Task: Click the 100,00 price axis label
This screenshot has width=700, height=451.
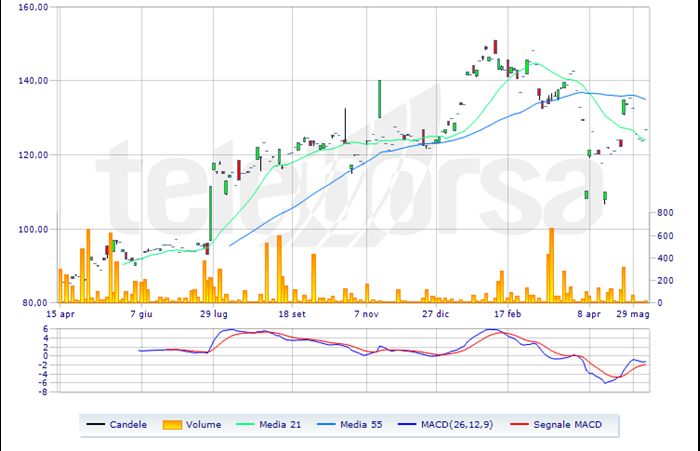Action: click(33, 229)
